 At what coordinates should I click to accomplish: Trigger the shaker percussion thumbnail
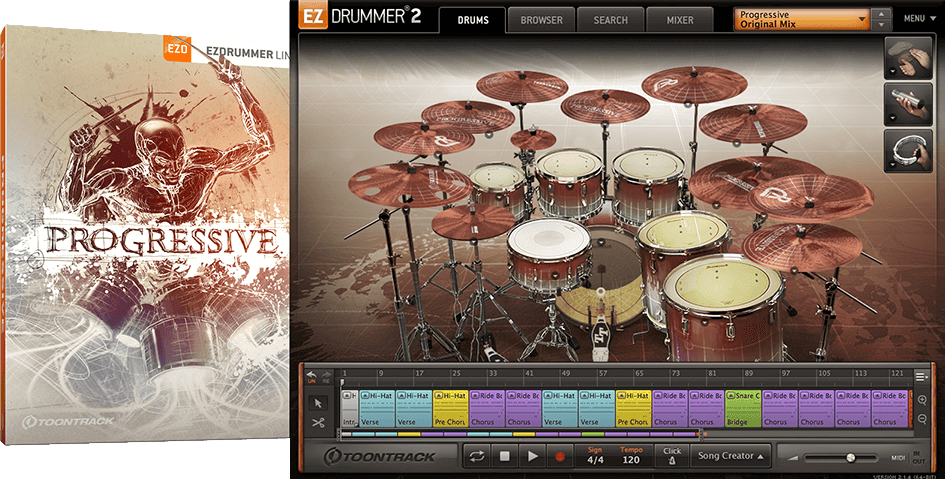(x=910, y=104)
